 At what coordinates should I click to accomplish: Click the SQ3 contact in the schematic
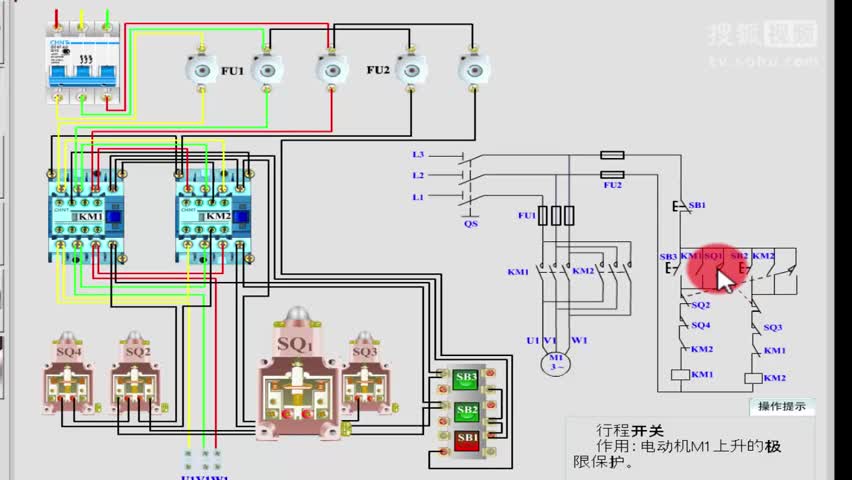coord(755,326)
